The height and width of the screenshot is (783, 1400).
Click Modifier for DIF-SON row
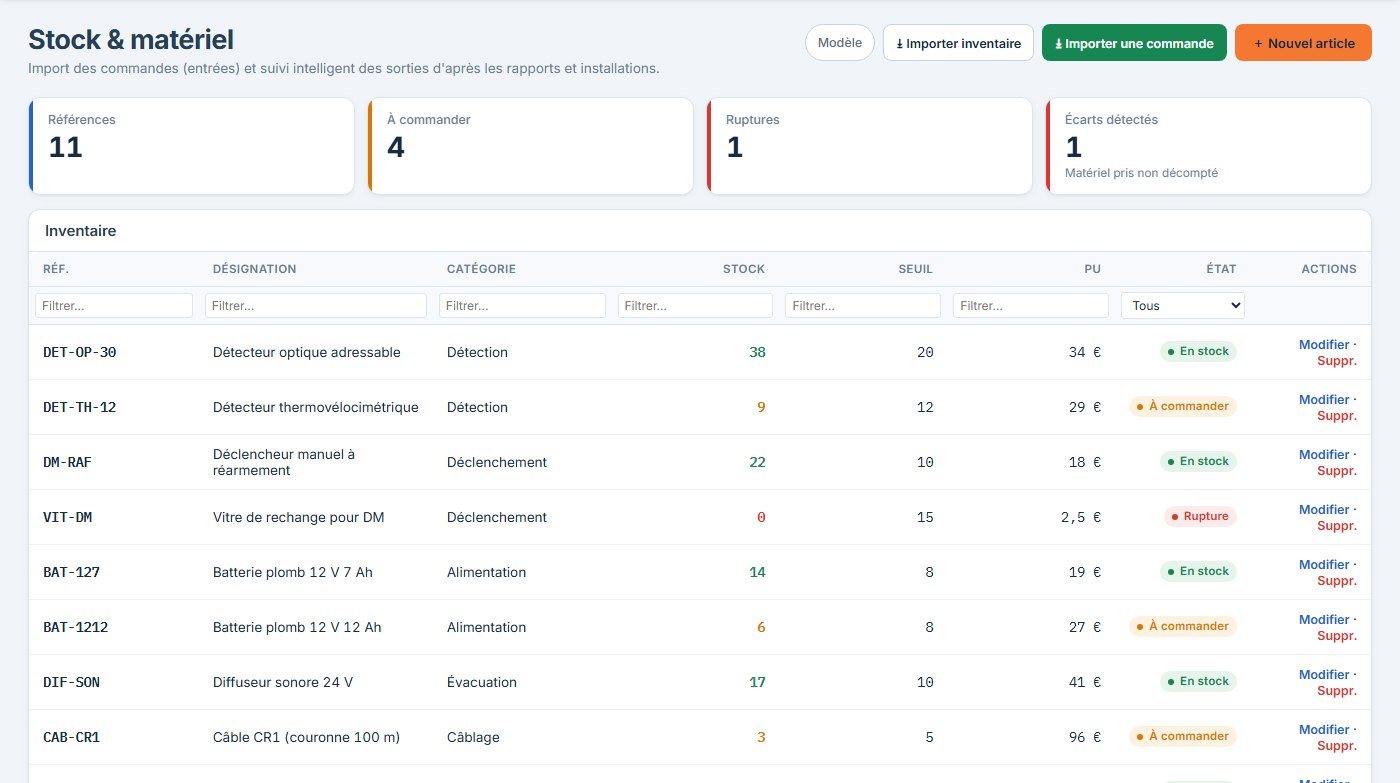[1324, 675]
